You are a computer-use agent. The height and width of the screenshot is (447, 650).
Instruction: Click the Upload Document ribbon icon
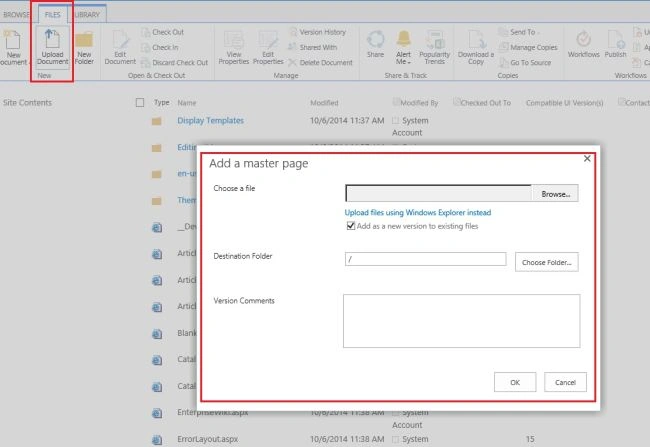point(52,47)
